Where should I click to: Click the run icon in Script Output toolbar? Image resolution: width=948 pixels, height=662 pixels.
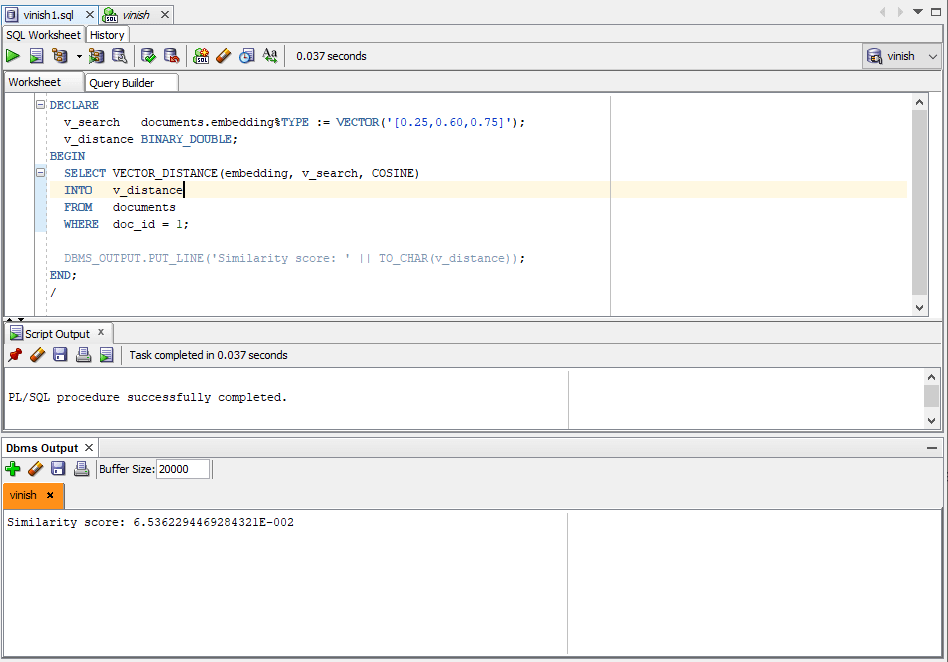pyautogui.click(x=106, y=355)
